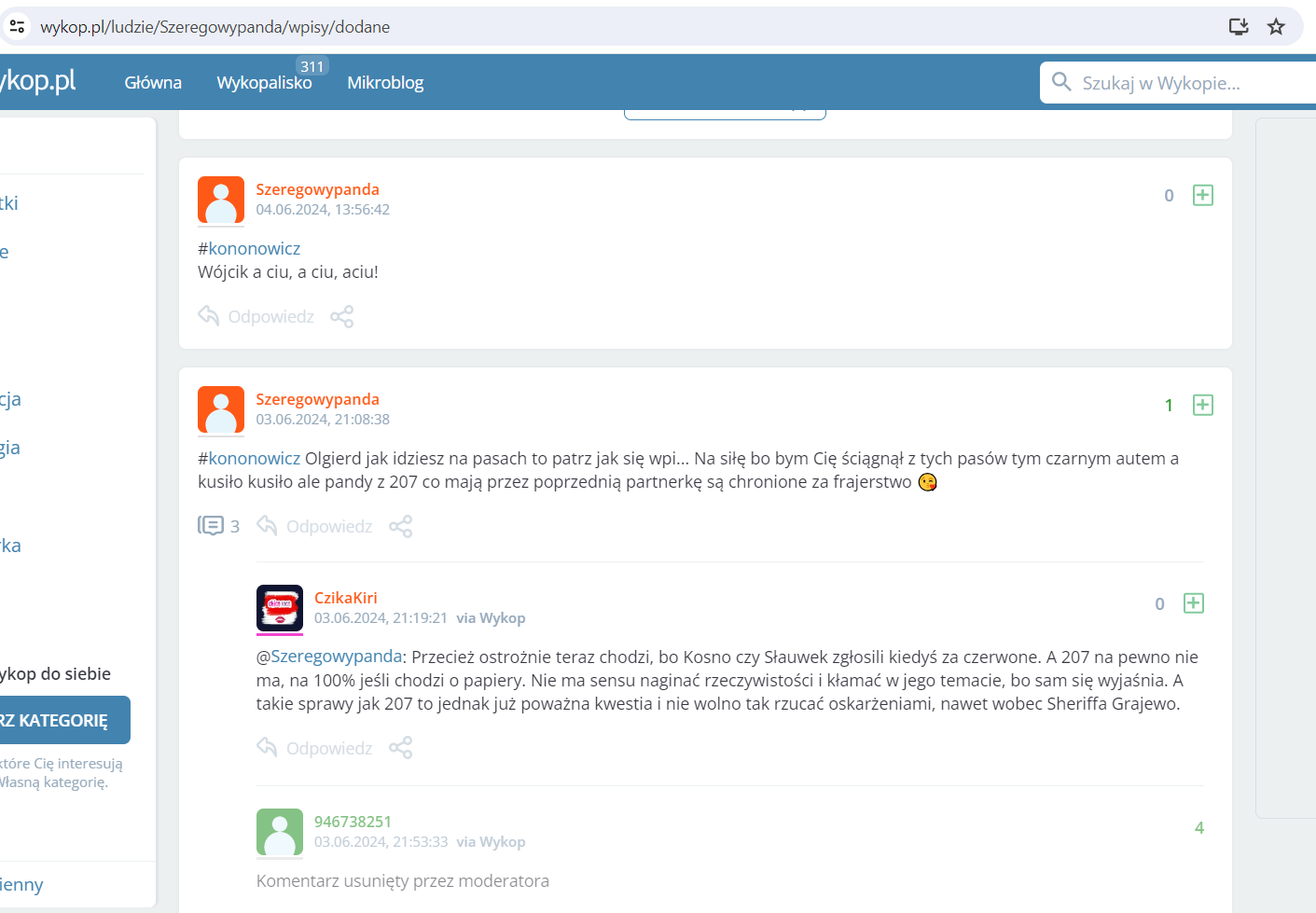This screenshot has width=1316, height=913.
Task: Click reply arrow icon on the Olgierd post
Action: [268, 526]
